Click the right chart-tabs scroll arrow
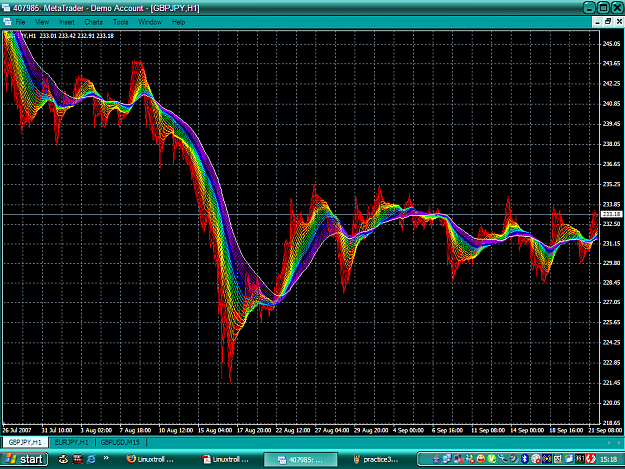 619,443
